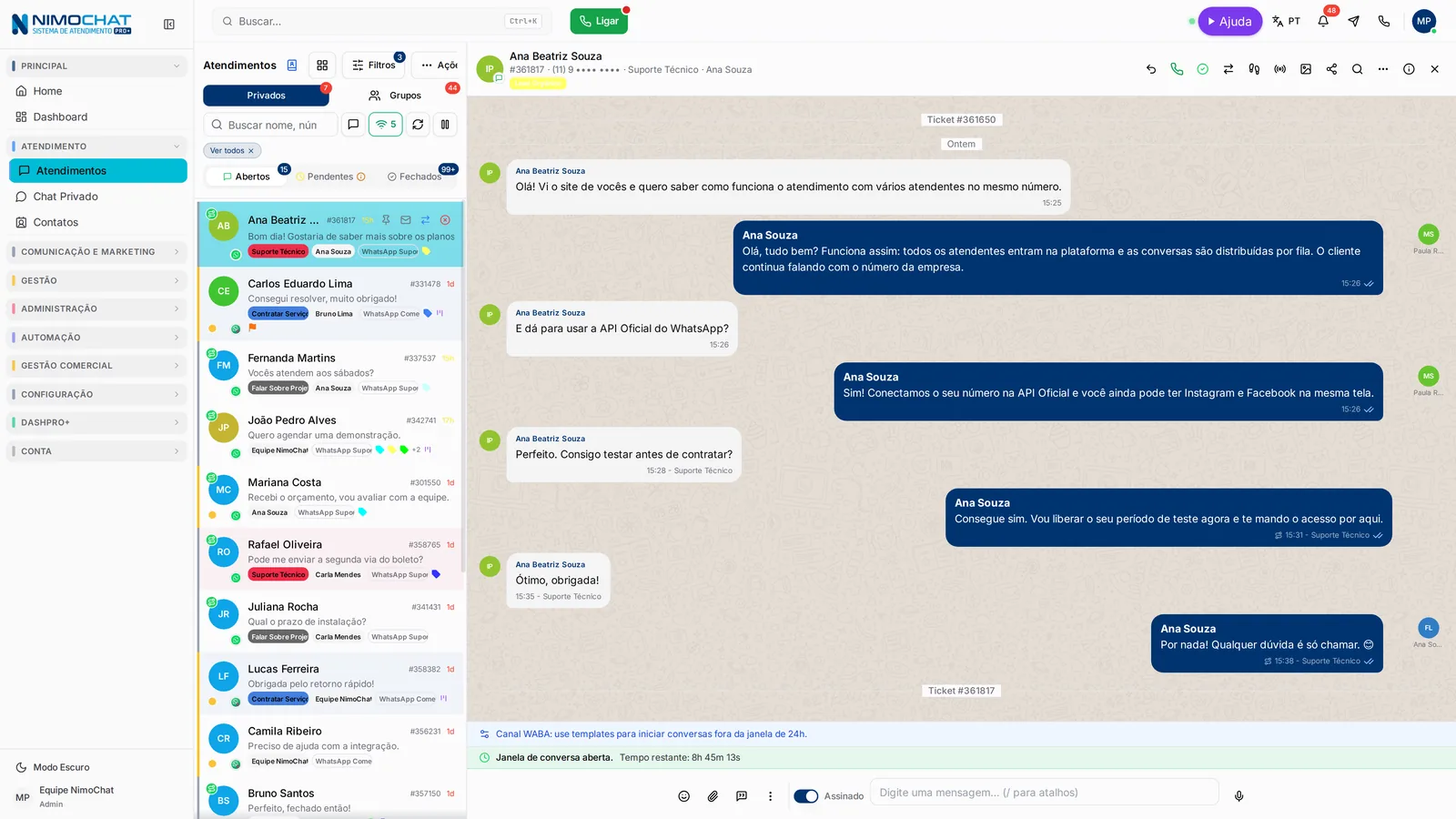
Task: Switch to the Pendentes tab
Action: [330, 177]
